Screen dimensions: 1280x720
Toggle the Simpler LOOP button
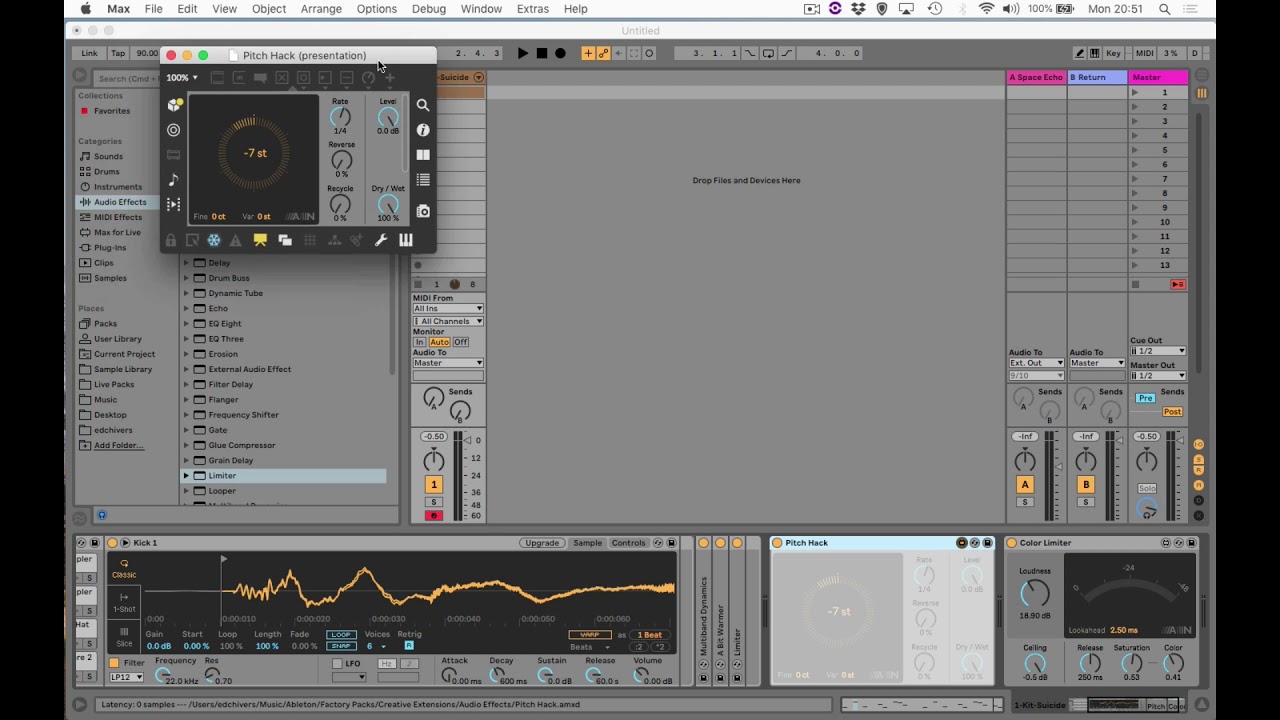pyautogui.click(x=341, y=635)
